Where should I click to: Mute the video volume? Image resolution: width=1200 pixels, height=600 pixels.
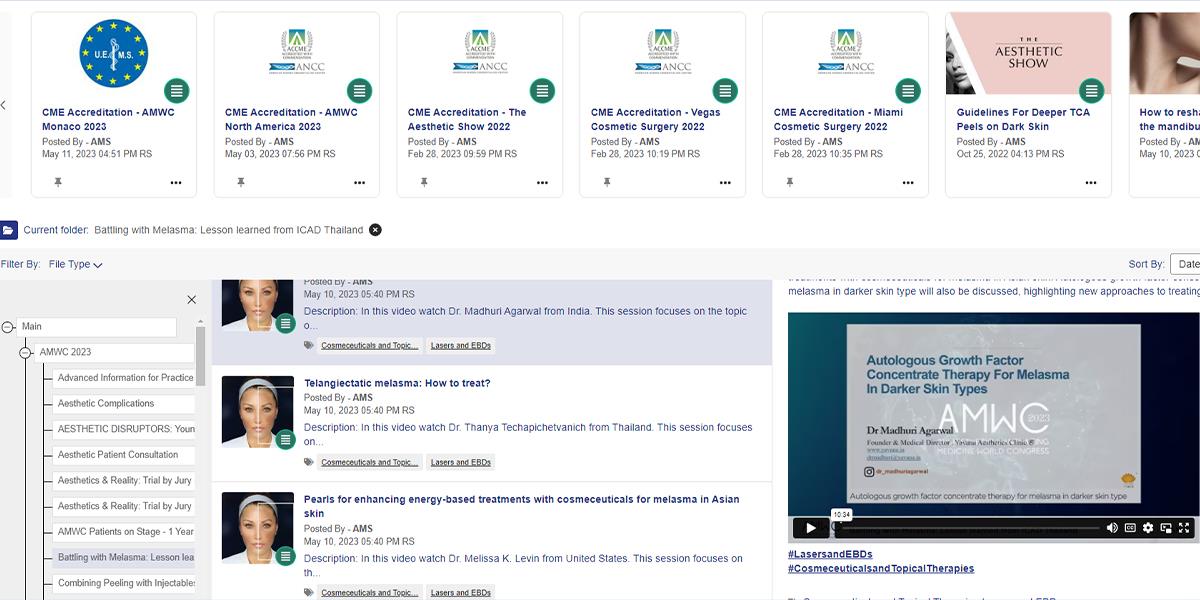[1112, 527]
